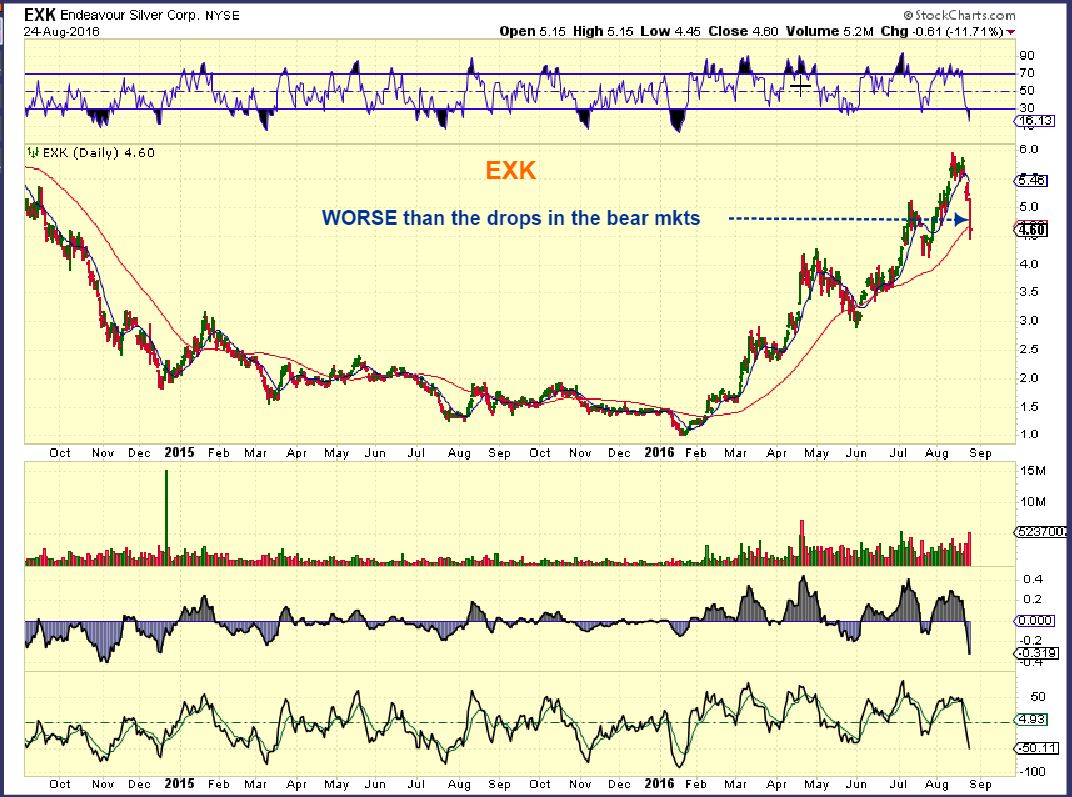Click the 15M label on the volume scale
The image size is (1072, 797).
coord(1032,471)
